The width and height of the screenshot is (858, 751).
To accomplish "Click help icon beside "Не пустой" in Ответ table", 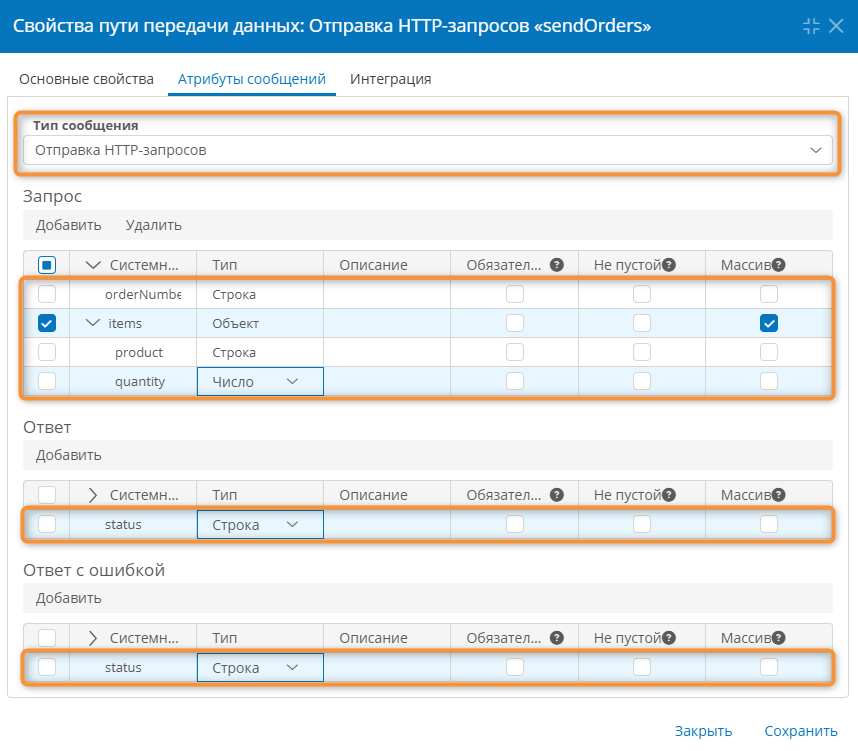I will [670, 495].
